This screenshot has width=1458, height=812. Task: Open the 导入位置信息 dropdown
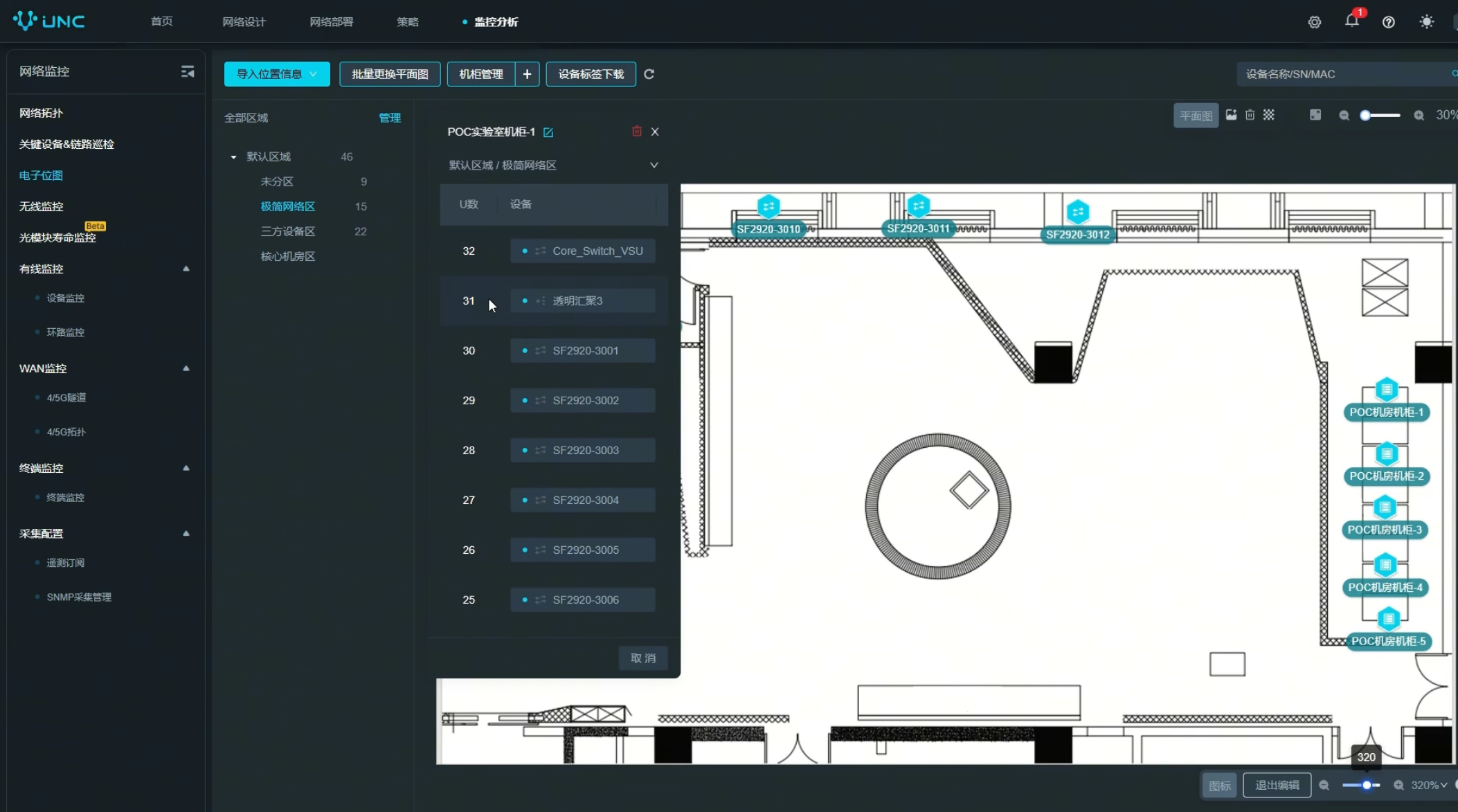(x=276, y=74)
